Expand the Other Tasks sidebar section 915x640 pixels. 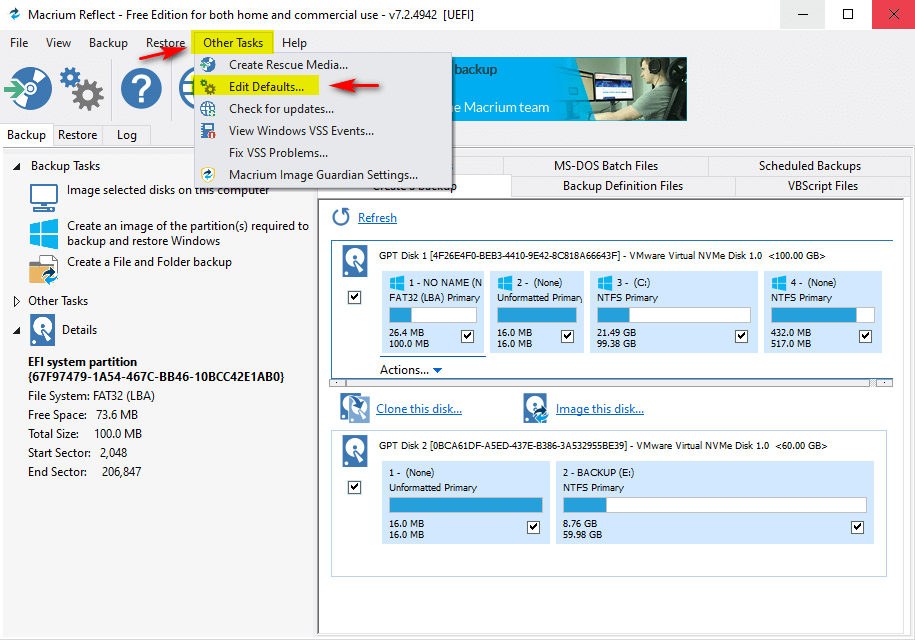coord(17,301)
